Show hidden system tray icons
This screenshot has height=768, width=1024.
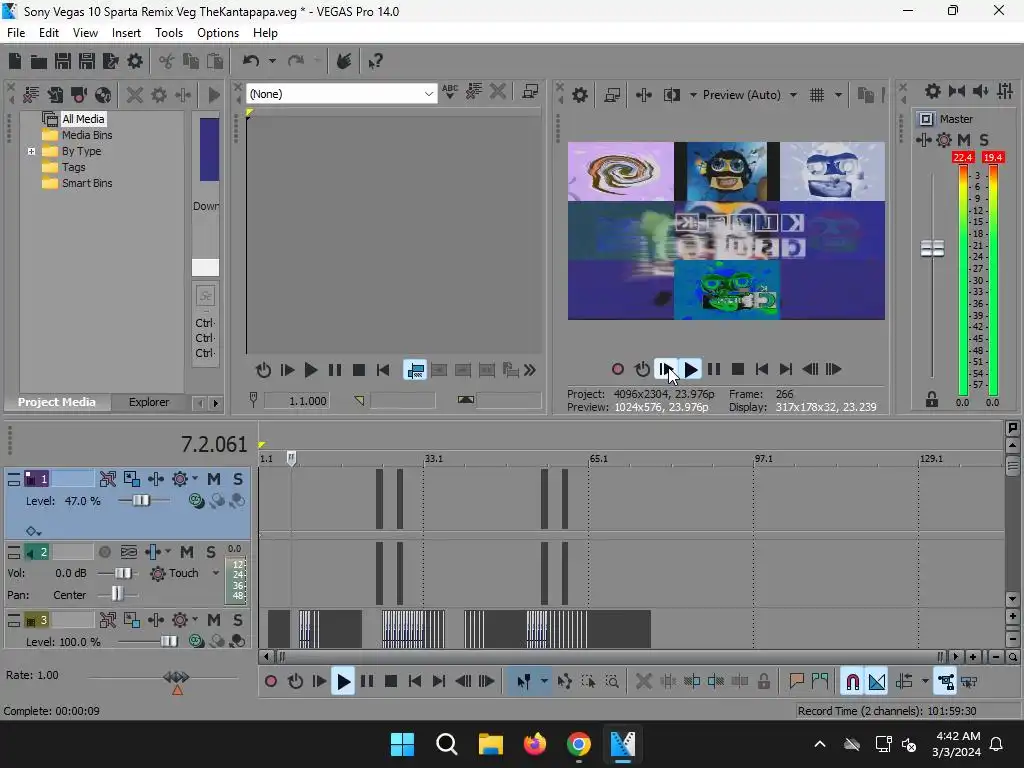pyautogui.click(x=820, y=744)
